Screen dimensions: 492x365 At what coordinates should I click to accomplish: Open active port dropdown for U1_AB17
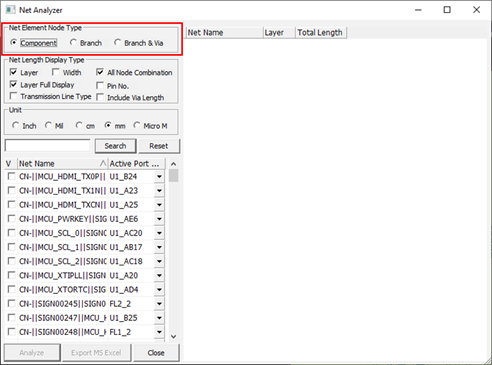pyautogui.click(x=159, y=247)
